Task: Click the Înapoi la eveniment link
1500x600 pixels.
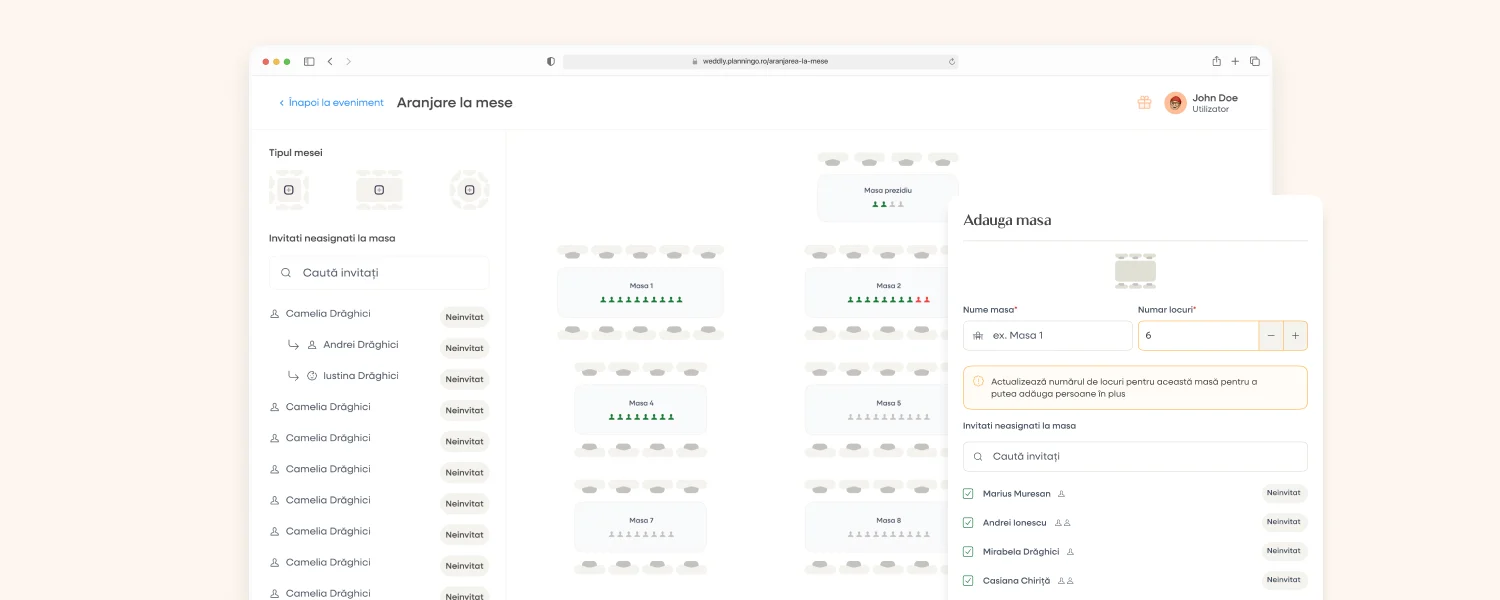Action: [331, 103]
